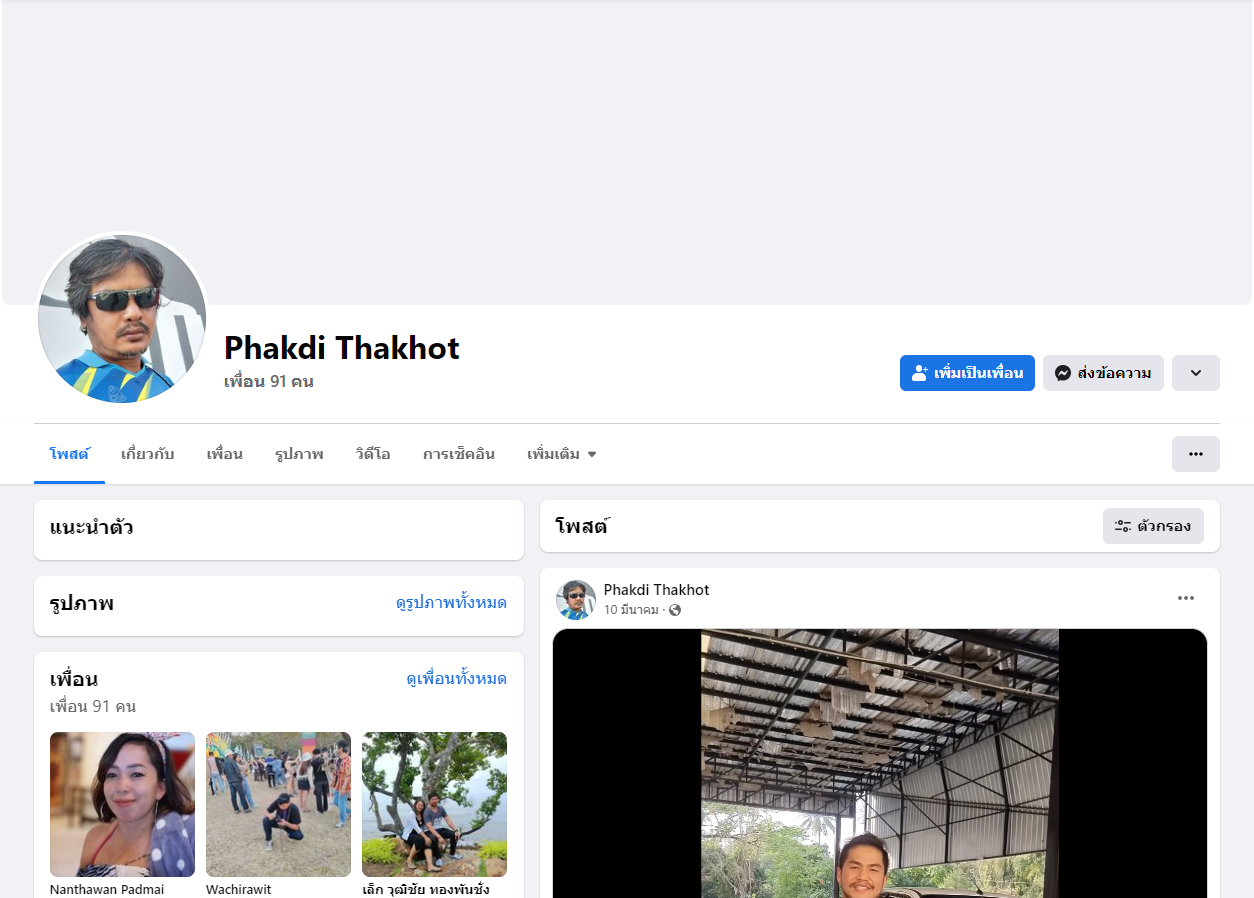Click the small post author avatar

(575, 599)
